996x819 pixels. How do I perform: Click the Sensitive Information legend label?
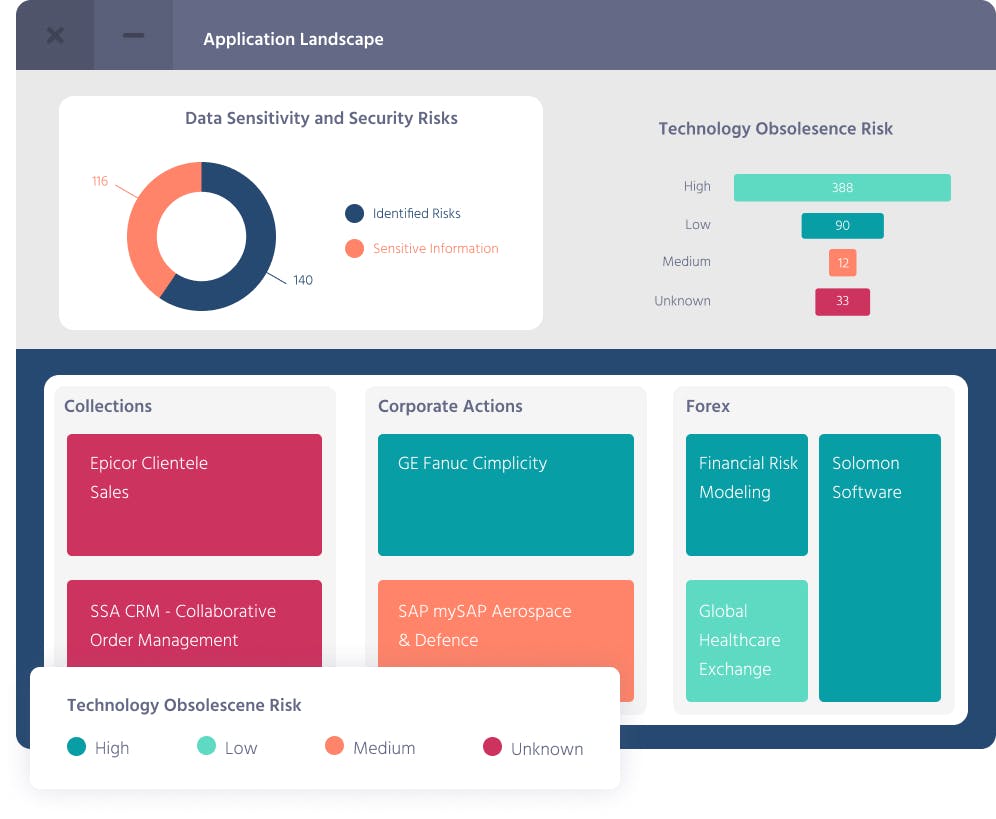coord(435,248)
